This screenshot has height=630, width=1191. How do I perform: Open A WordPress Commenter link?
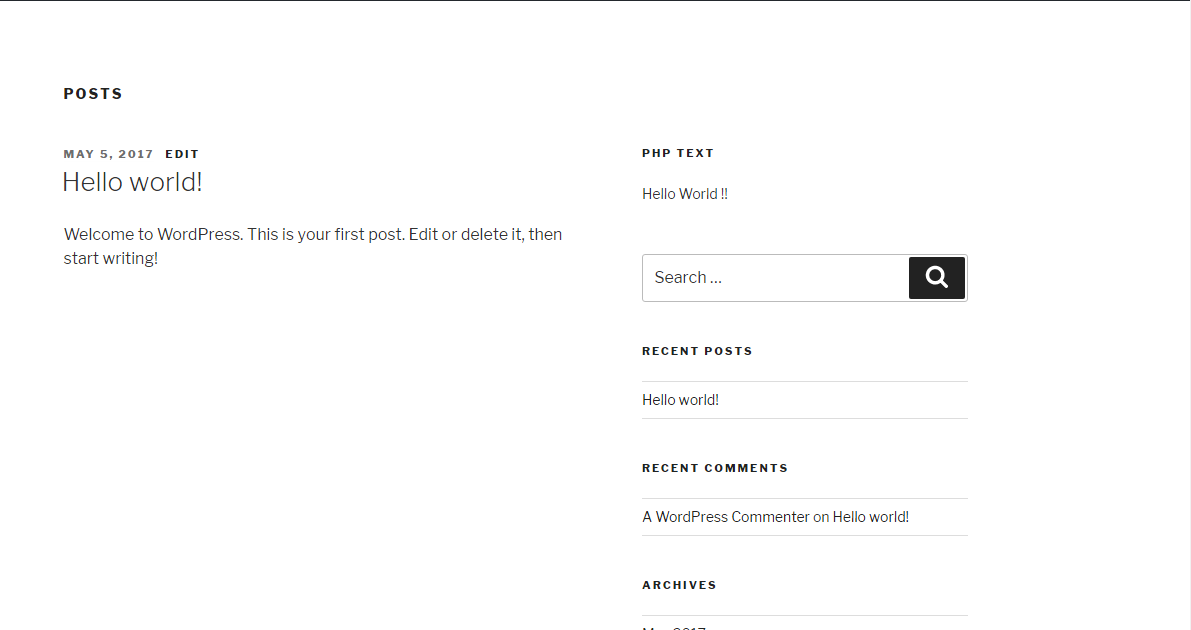coord(725,517)
